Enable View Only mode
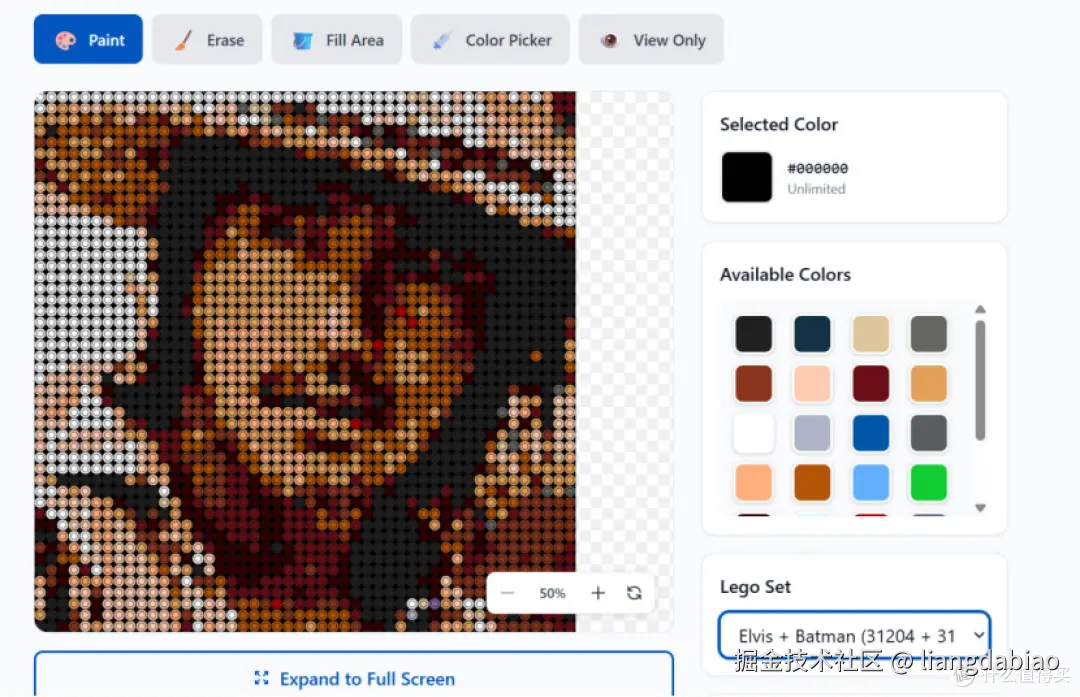The height and width of the screenshot is (697, 1080). [651, 40]
